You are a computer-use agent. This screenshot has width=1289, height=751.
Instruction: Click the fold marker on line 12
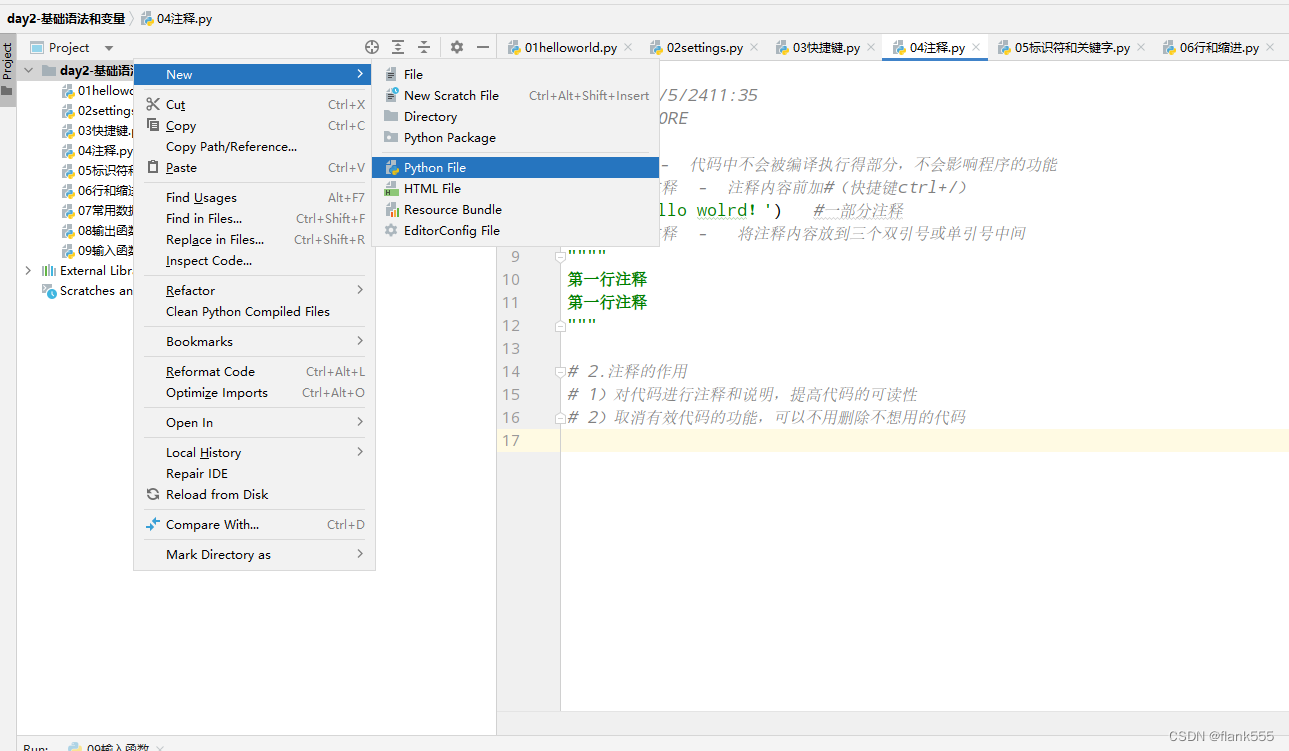tap(560, 325)
